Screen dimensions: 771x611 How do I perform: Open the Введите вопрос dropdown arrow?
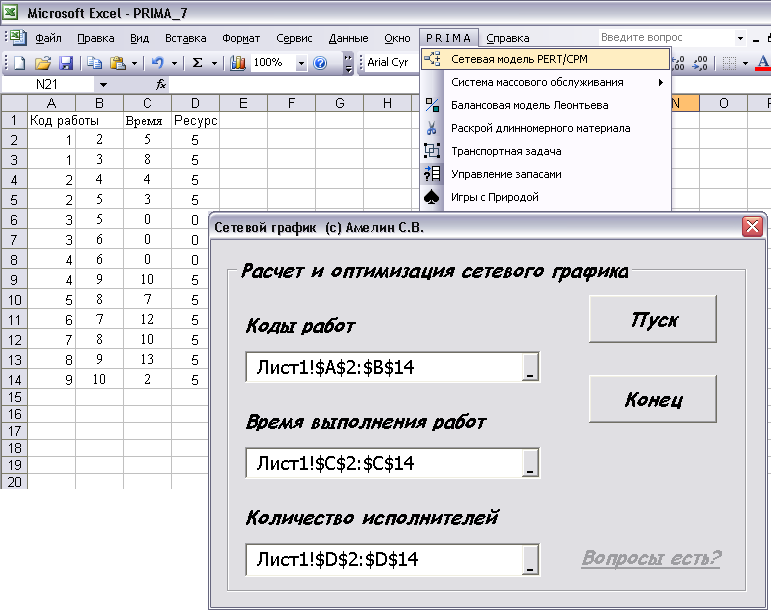pyautogui.click(x=740, y=38)
